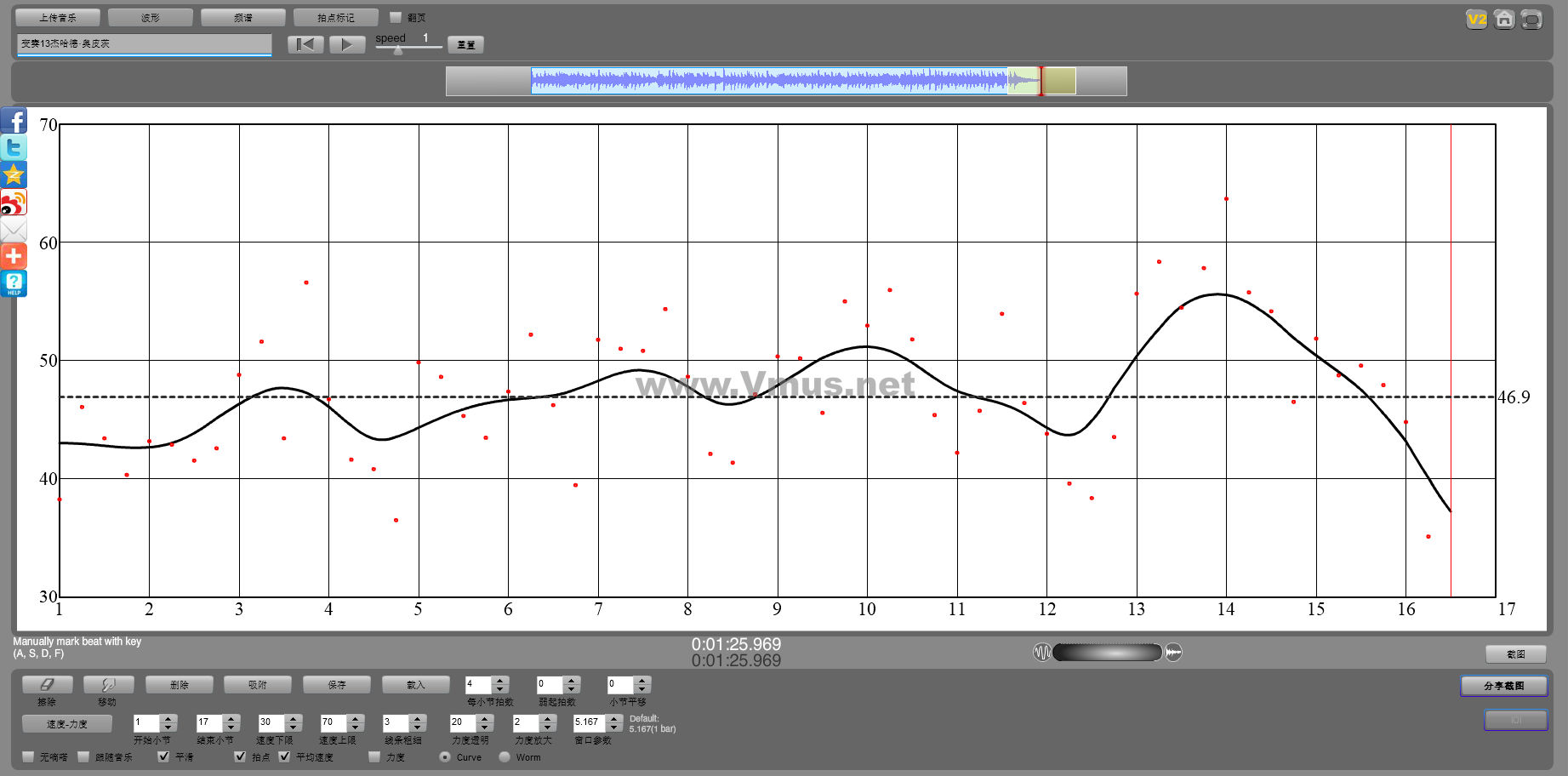Click the blue HELP question mark icon
1568x776 pixels.
point(14,283)
